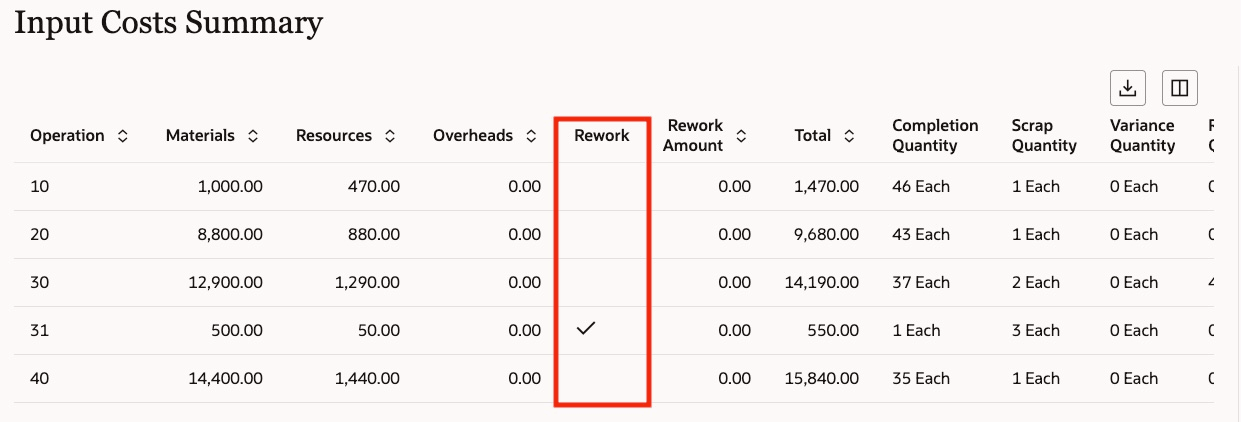This screenshot has height=422, width=1241.
Task: Open the column chooser icon
Action: 1180,88
